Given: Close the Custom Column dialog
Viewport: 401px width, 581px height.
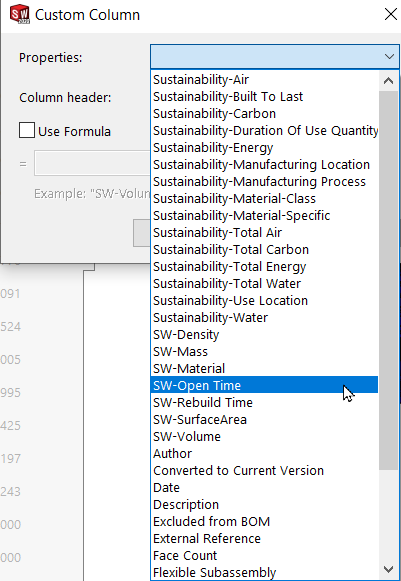Looking at the screenshot, I should [x=391, y=14].
